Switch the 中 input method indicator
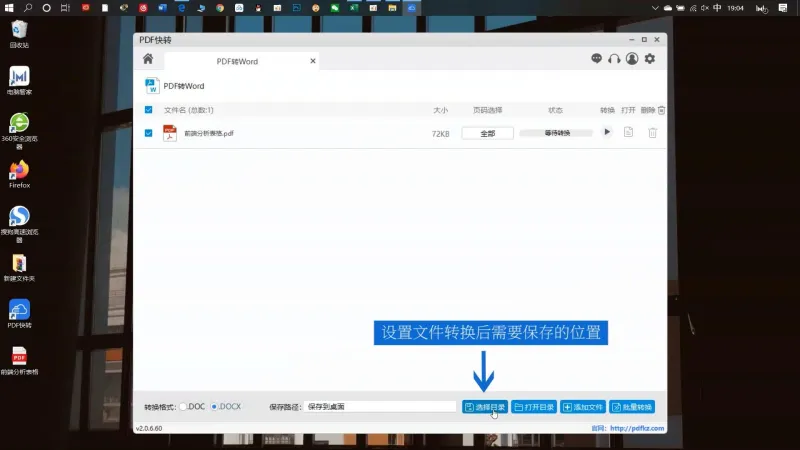Viewport: 800px width, 450px height. tap(717, 8)
